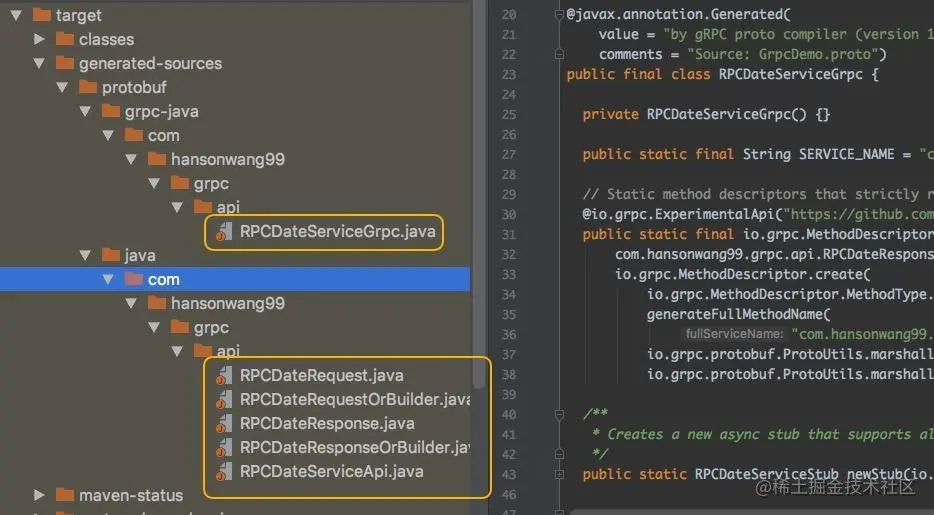Click the maven-status folder icon

64,495
